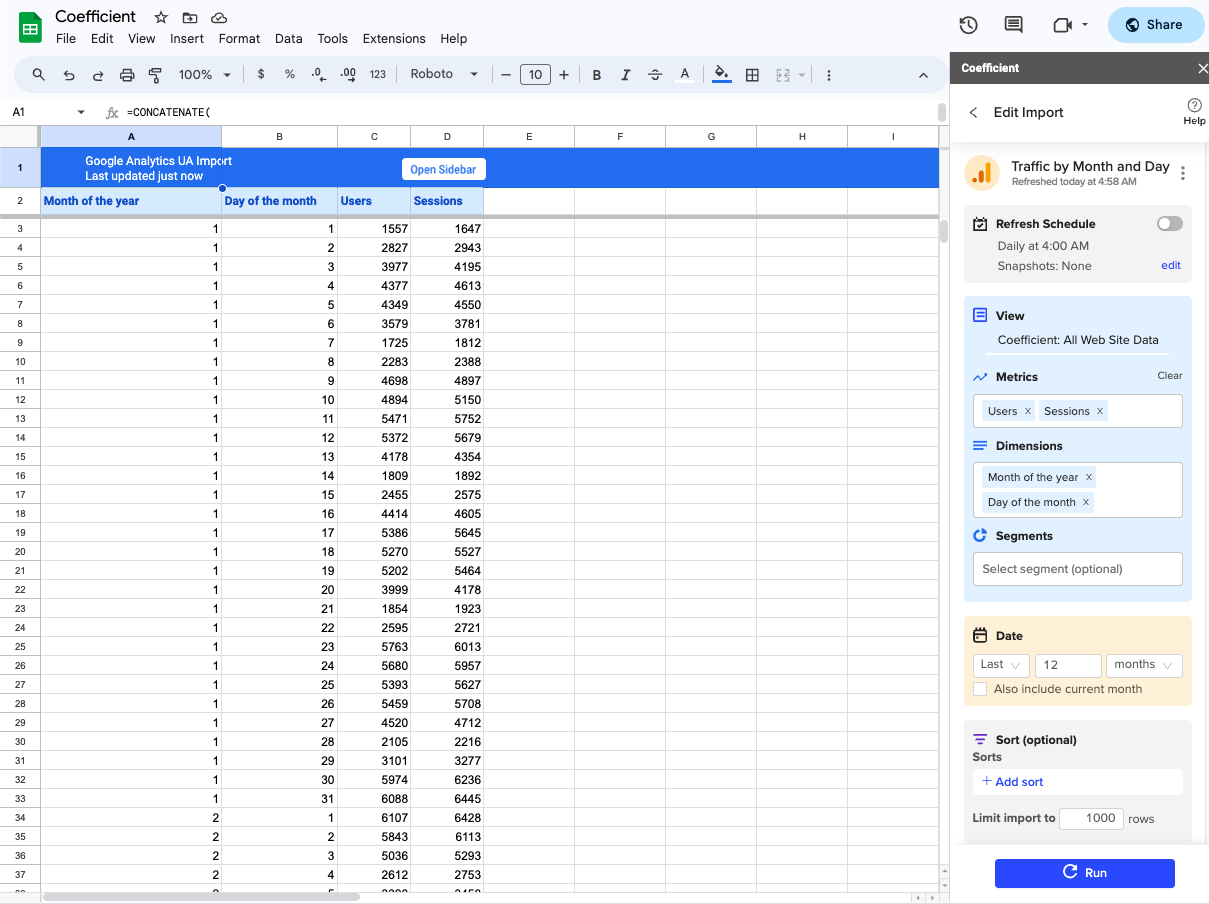This screenshot has width=1209, height=904.
Task: Close the Coefficient sidebar
Action: 1202,68
